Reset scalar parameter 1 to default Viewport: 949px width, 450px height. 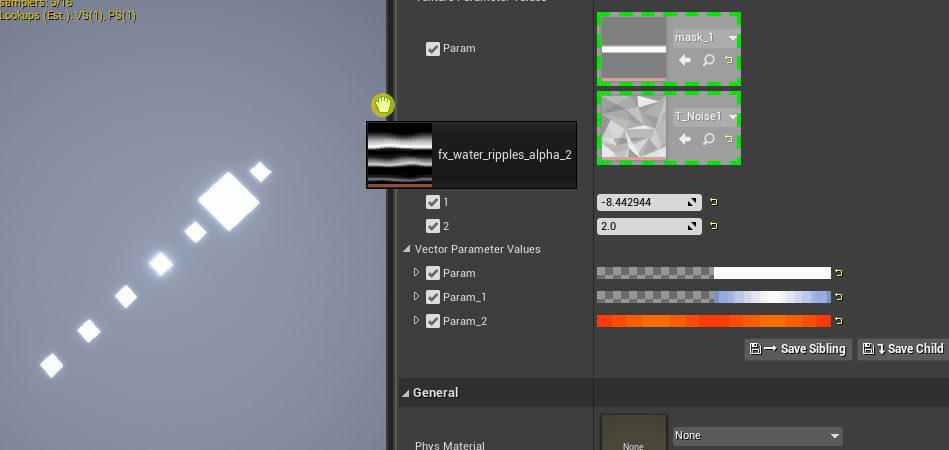point(714,202)
